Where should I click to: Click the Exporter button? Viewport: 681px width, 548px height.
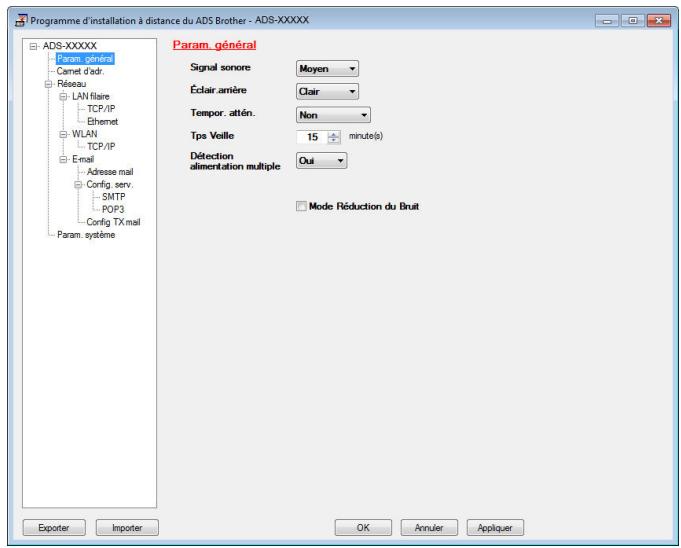click(54, 528)
